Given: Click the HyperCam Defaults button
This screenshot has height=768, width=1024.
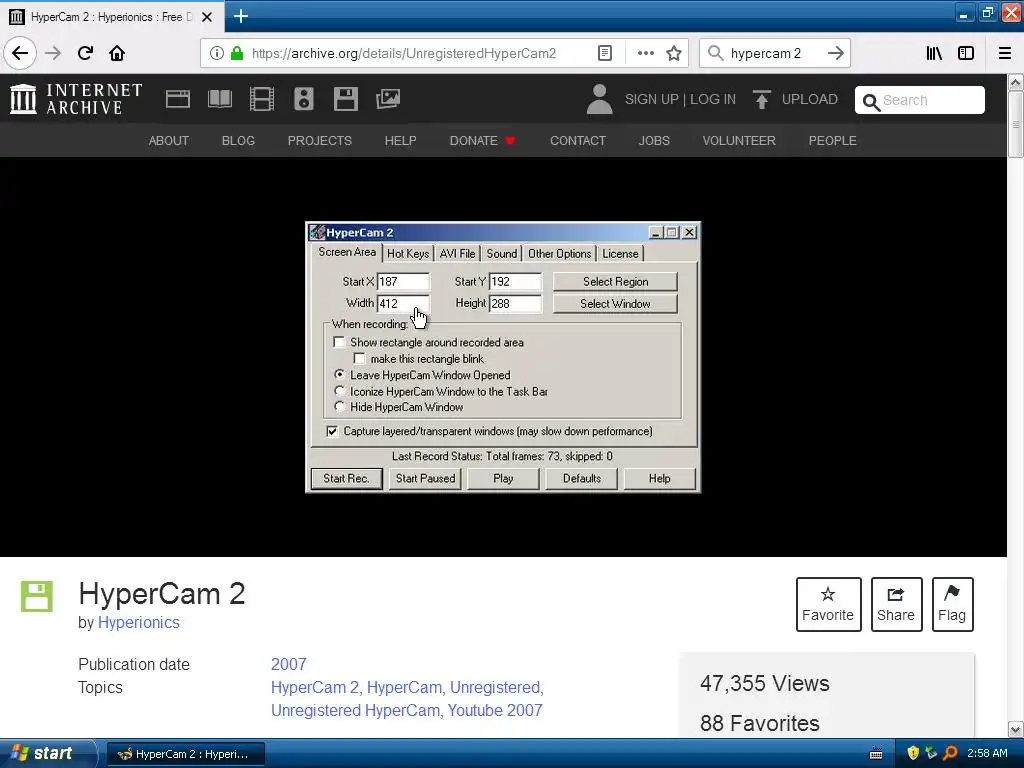Looking at the screenshot, I should [x=581, y=478].
